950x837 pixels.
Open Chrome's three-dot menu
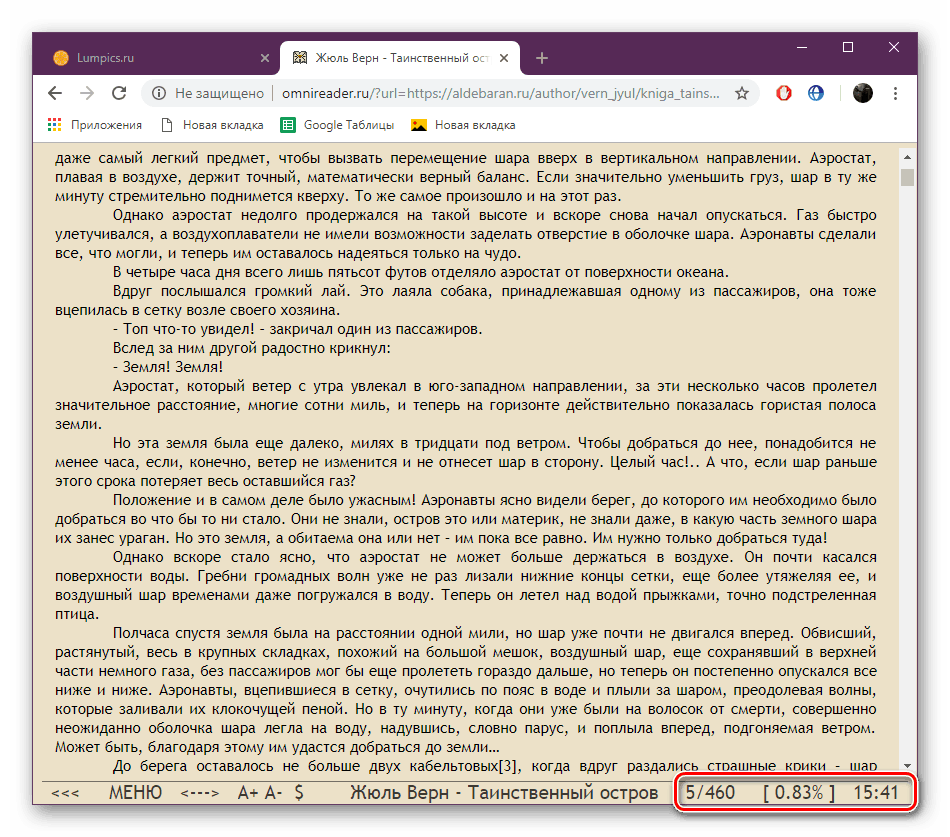pos(895,93)
